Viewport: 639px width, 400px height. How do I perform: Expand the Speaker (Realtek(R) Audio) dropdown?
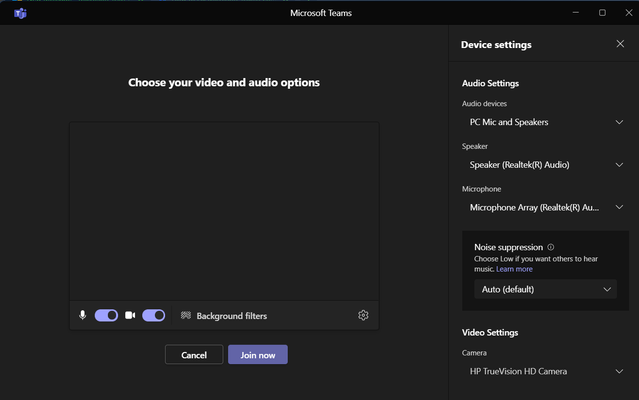545,165
